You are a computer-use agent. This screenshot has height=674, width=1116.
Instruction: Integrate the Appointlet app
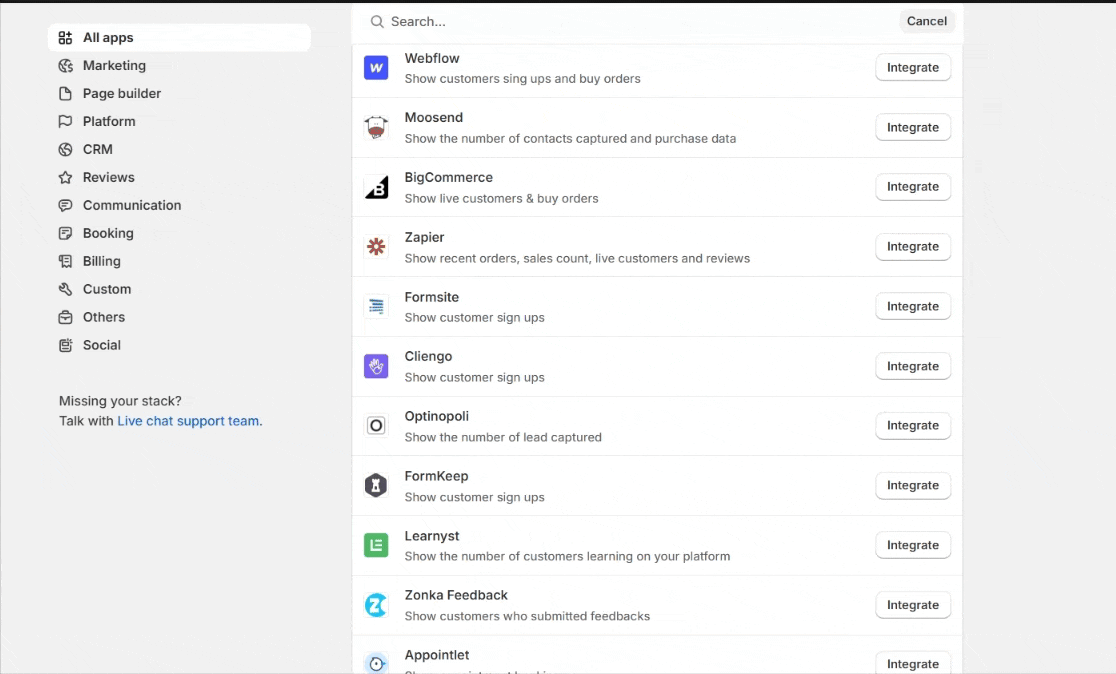coord(913,663)
